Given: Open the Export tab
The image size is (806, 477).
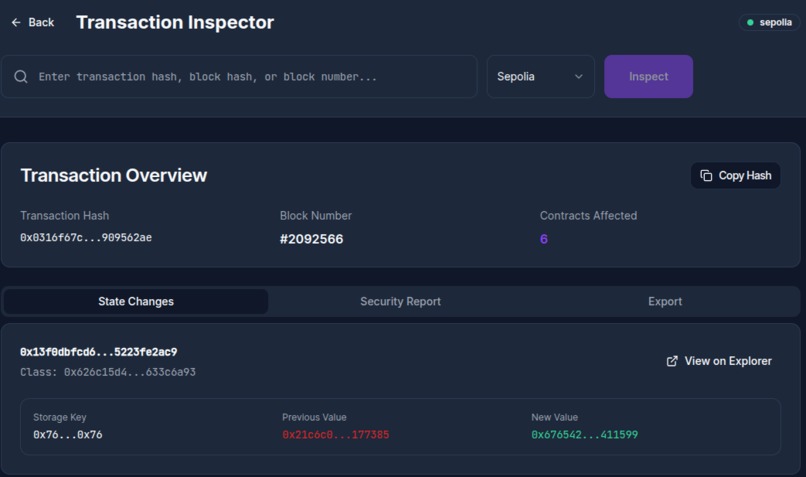Looking at the screenshot, I should point(665,301).
